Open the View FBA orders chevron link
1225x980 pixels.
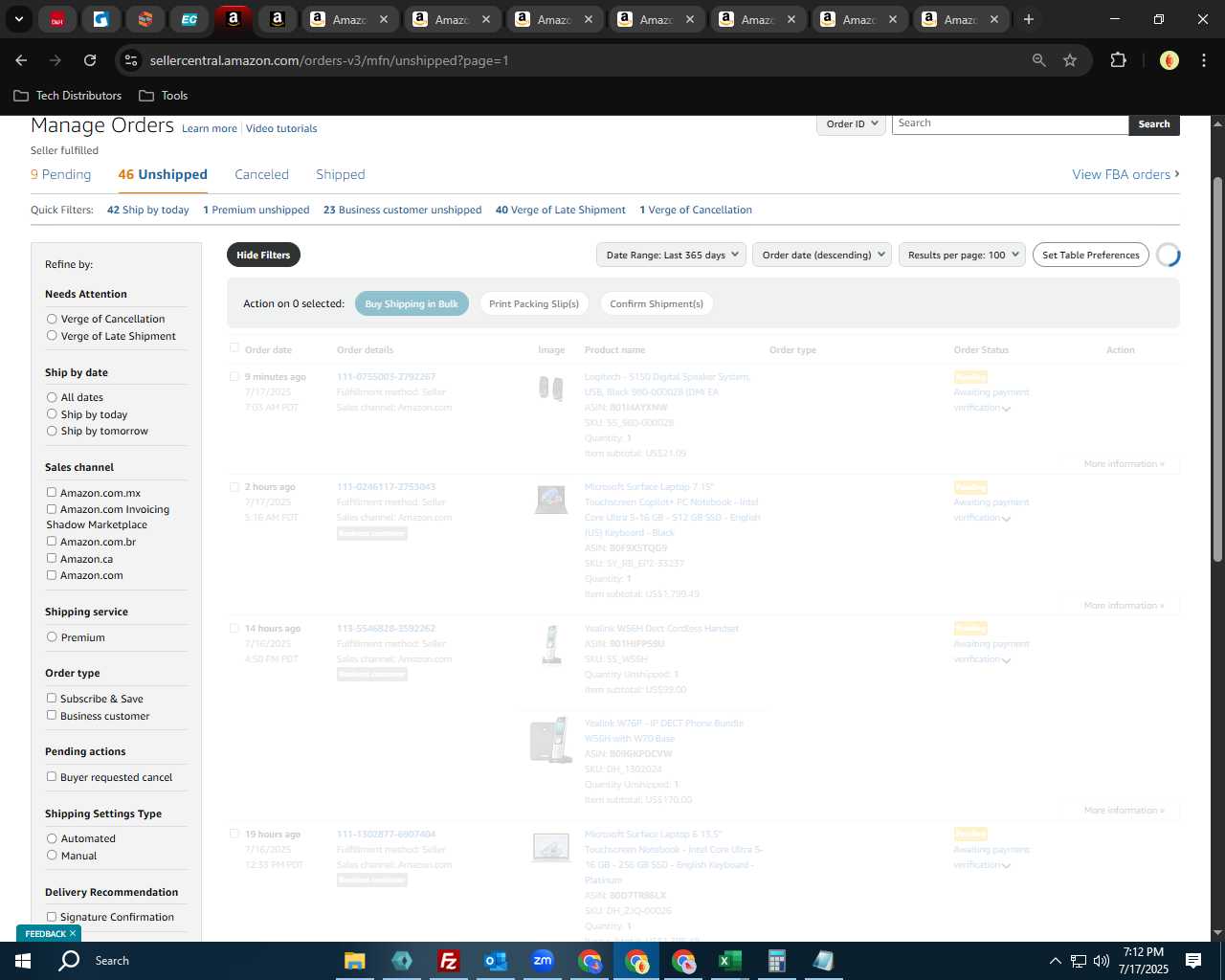pyautogui.click(x=1125, y=174)
